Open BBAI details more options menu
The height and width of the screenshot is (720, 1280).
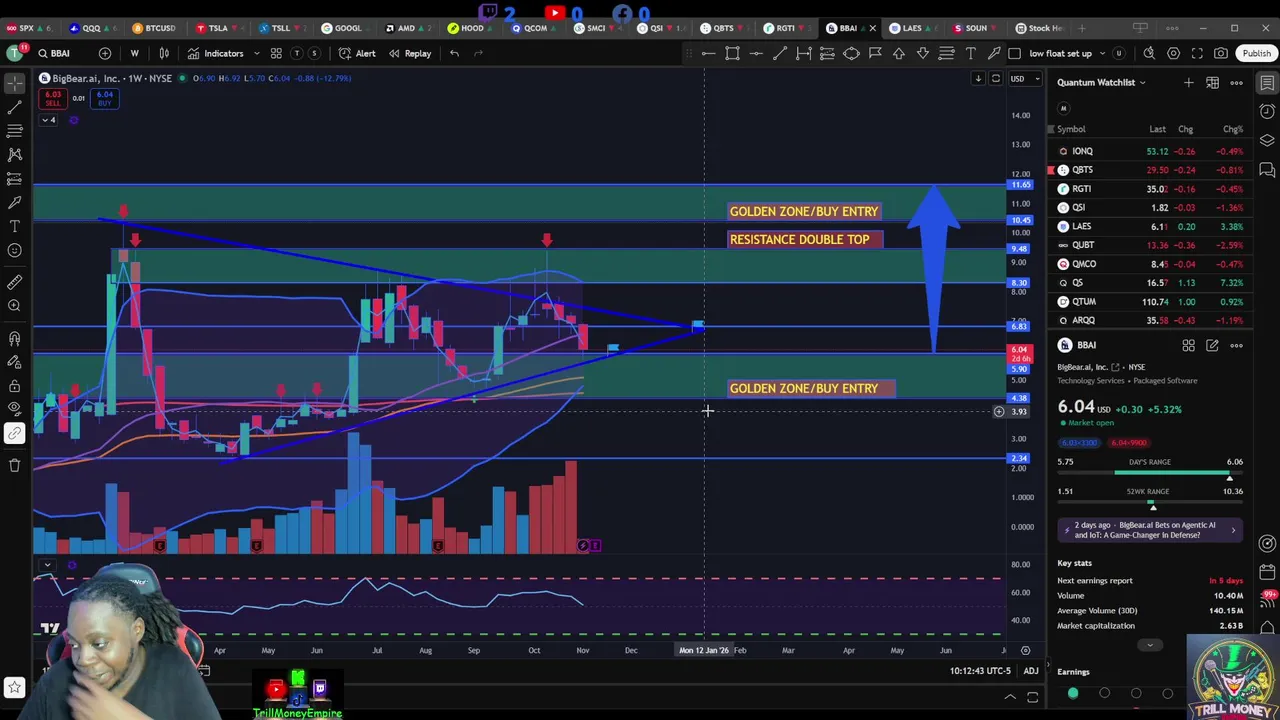coord(1237,345)
